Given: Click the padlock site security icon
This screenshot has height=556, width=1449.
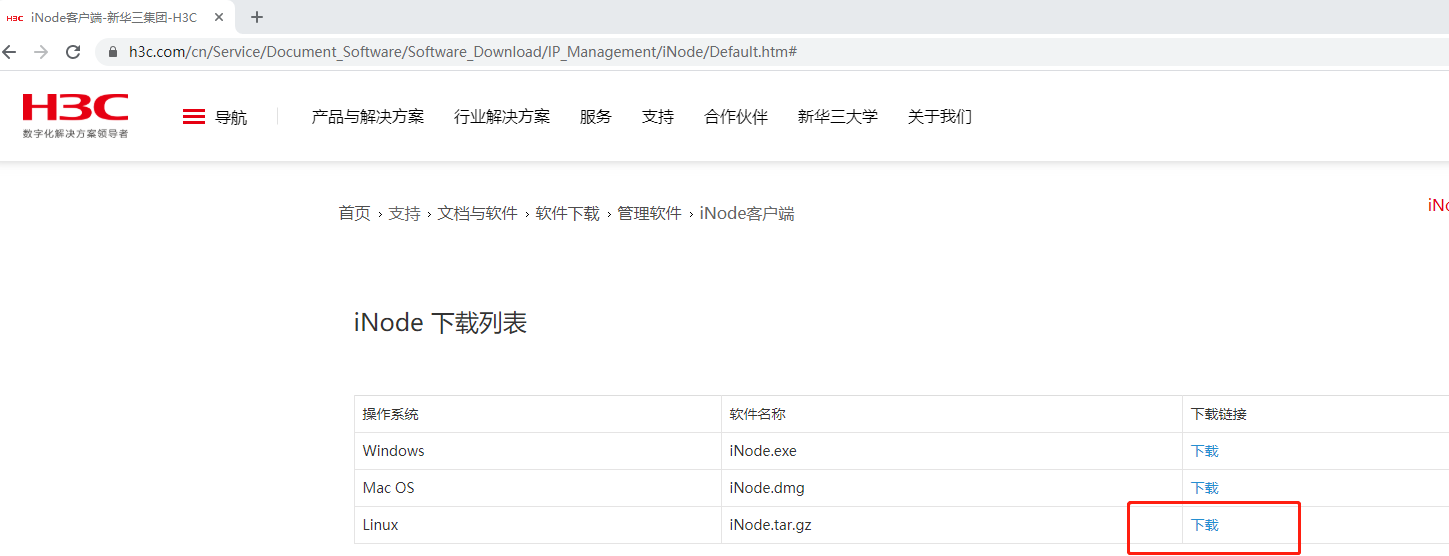Looking at the screenshot, I should coord(113,52).
